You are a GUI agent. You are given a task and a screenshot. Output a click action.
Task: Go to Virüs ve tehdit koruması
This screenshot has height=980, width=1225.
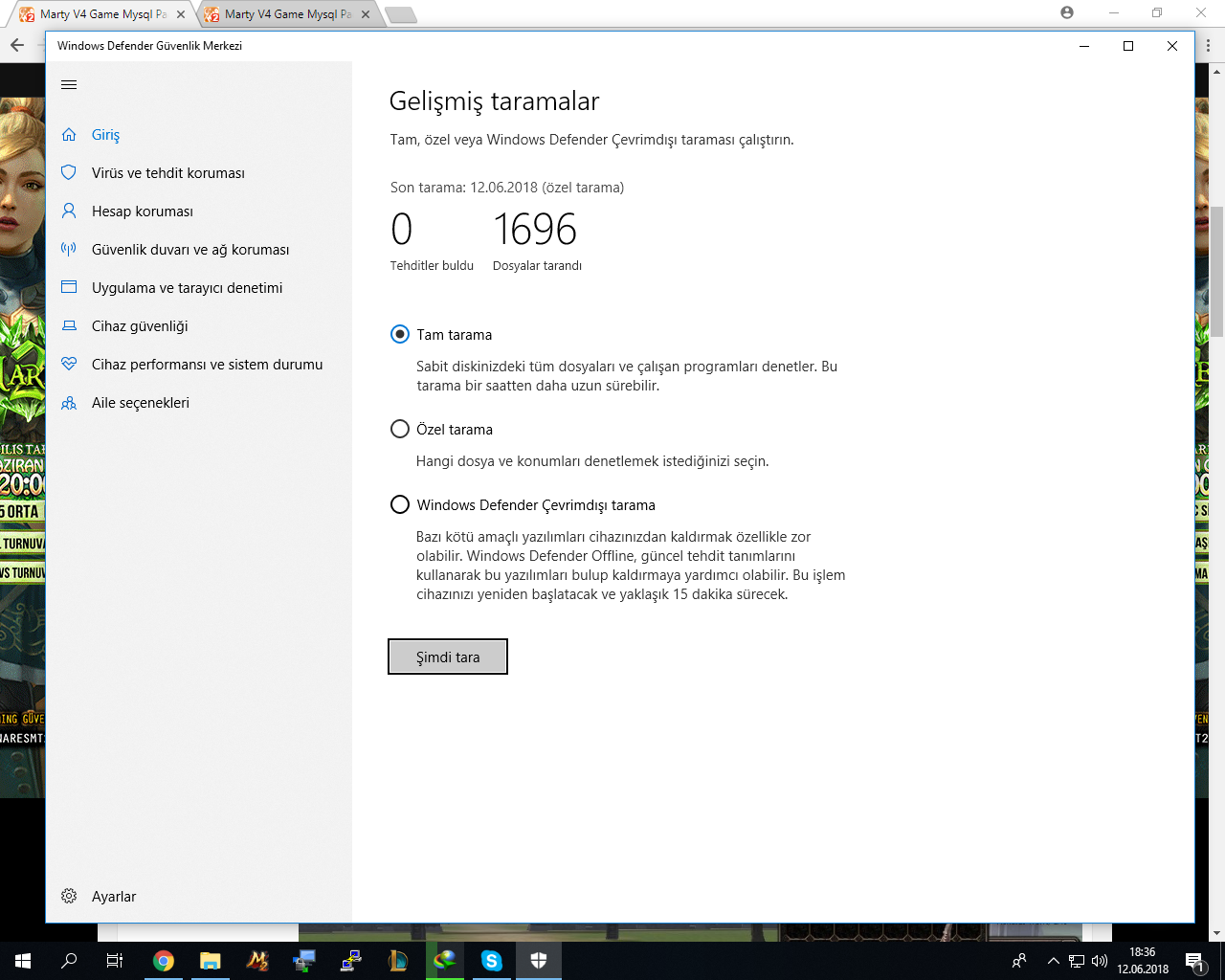coord(199,173)
